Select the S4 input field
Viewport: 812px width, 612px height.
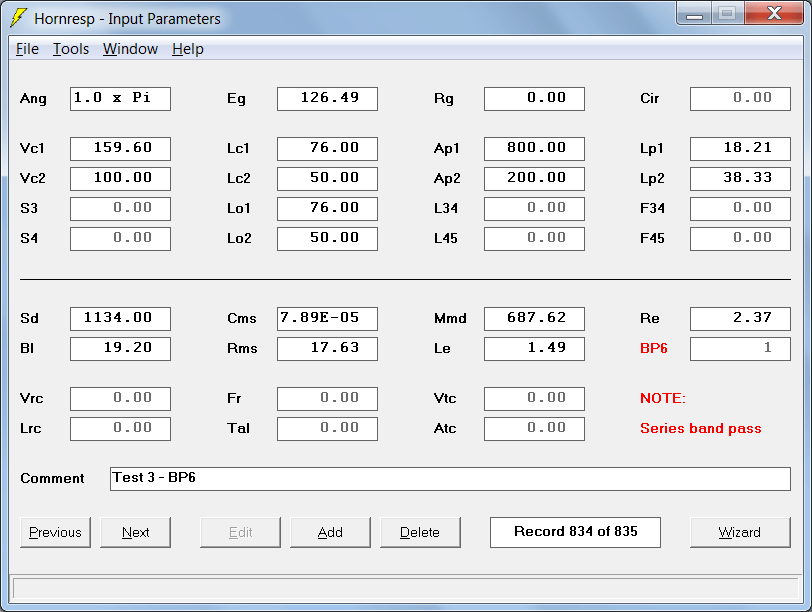[120, 239]
